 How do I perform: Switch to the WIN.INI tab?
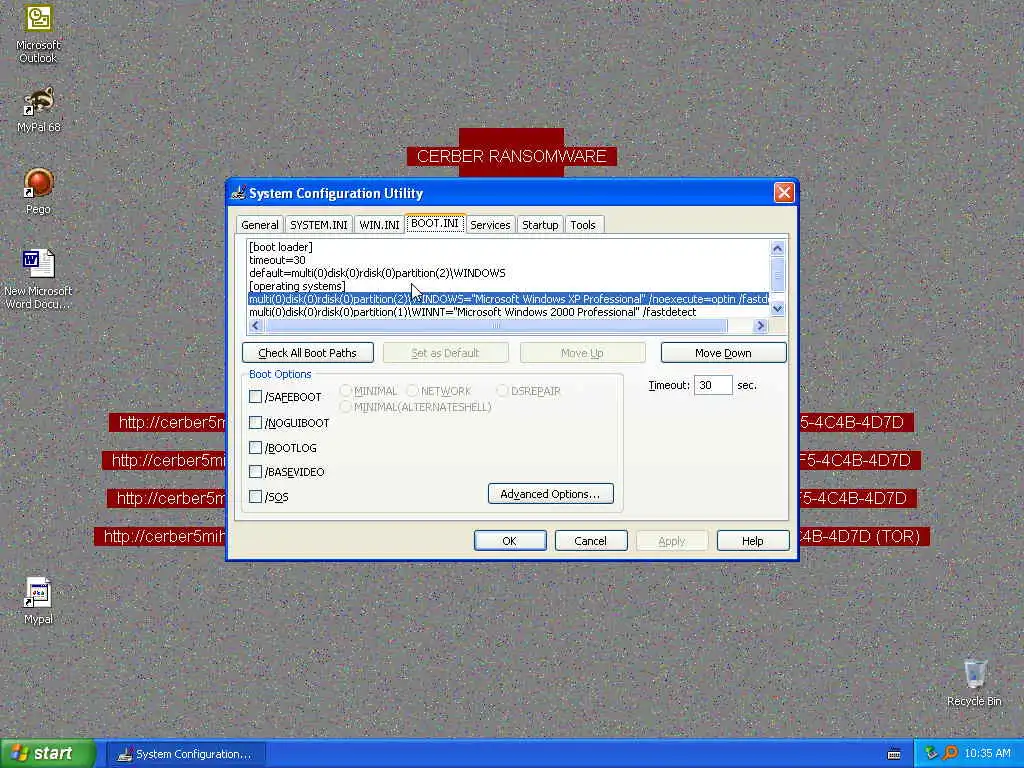(x=379, y=225)
